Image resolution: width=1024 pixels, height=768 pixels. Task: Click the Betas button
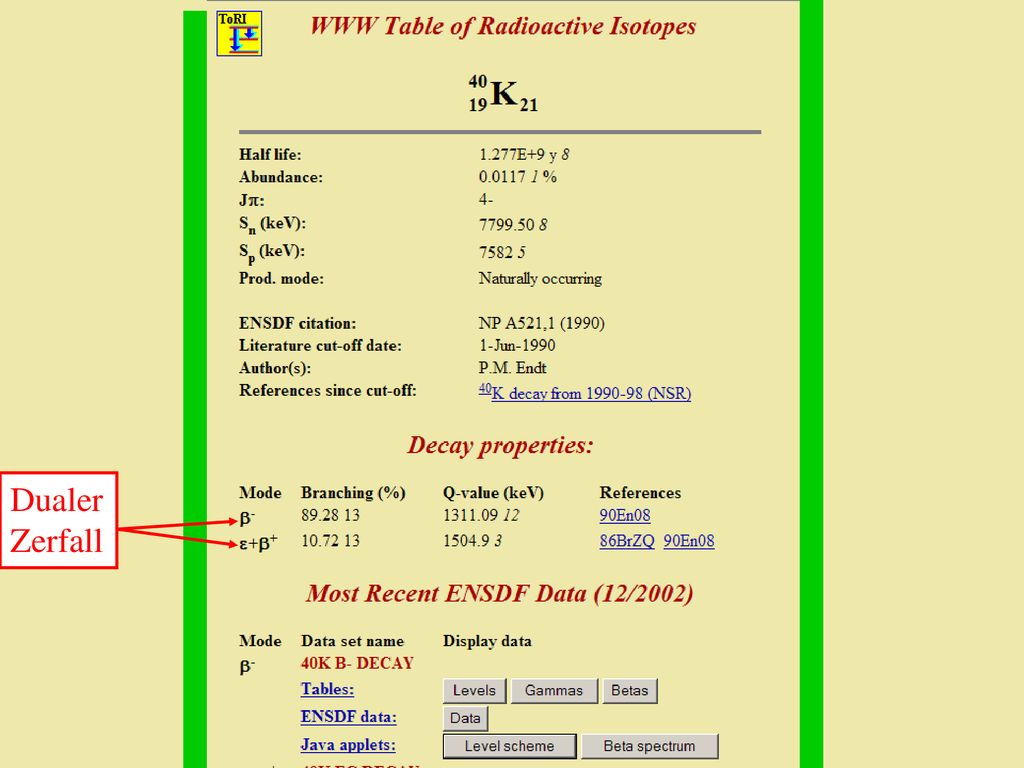[x=630, y=690]
